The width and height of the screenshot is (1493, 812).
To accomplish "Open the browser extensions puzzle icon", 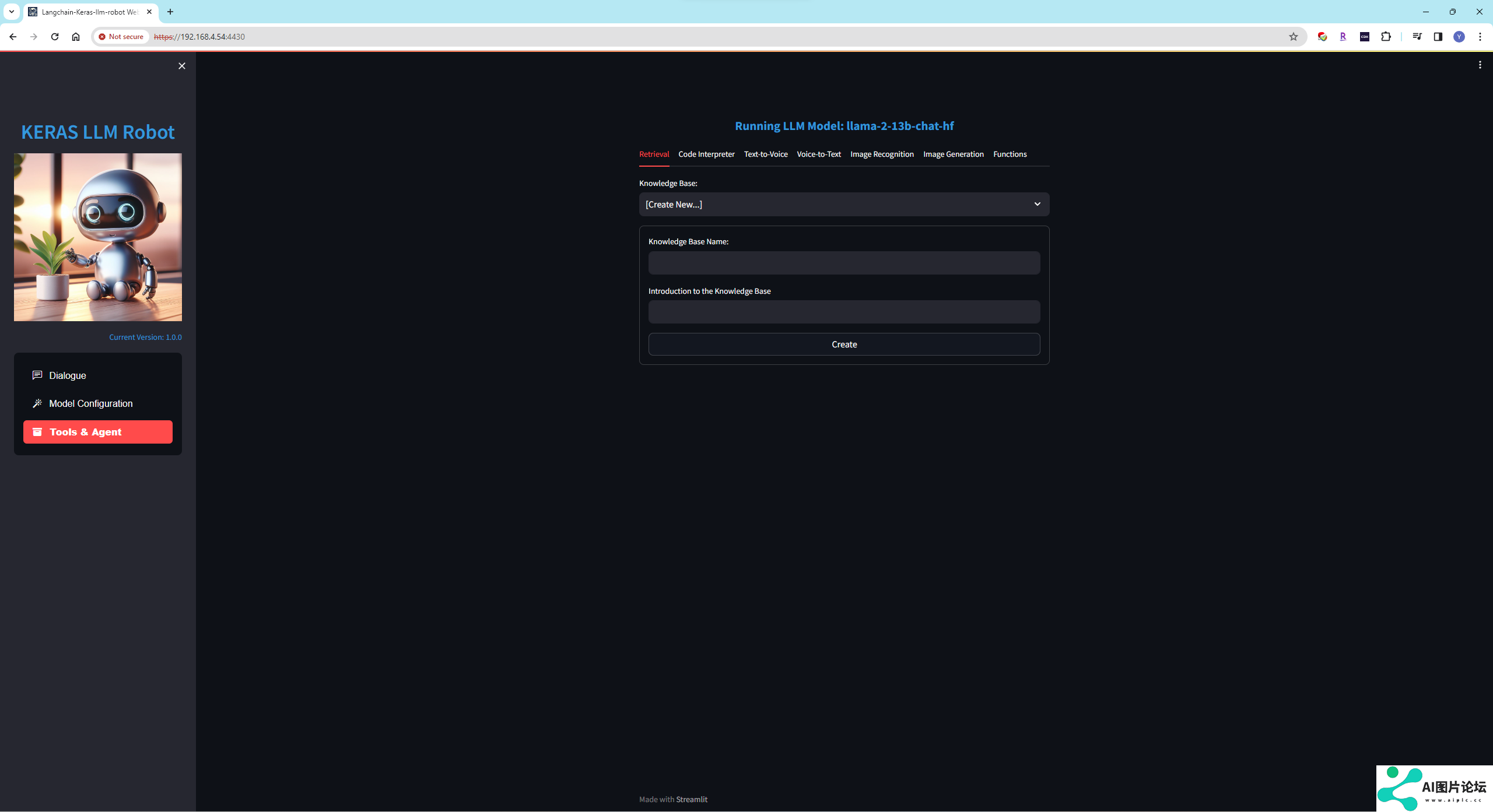I will [x=1386, y=37].
